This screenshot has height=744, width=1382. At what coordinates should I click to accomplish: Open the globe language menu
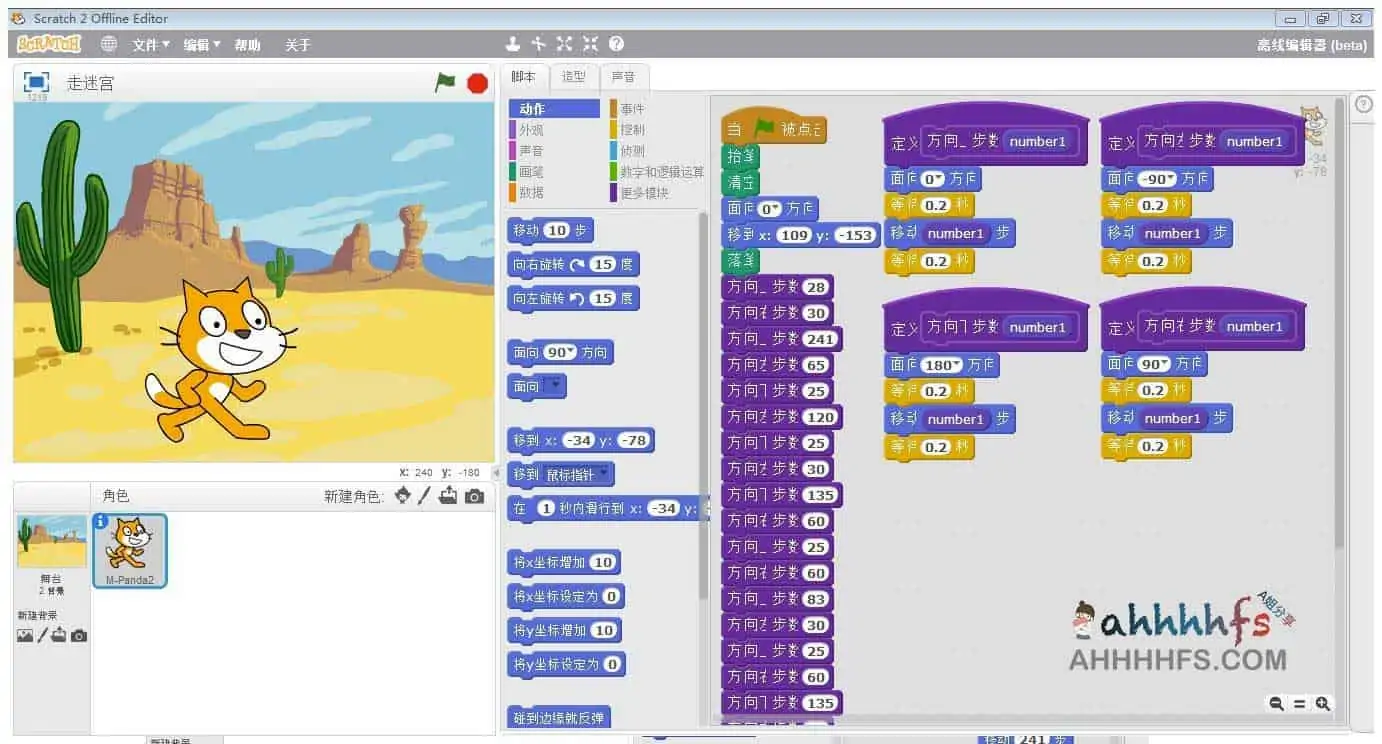(x=109, y=44)
